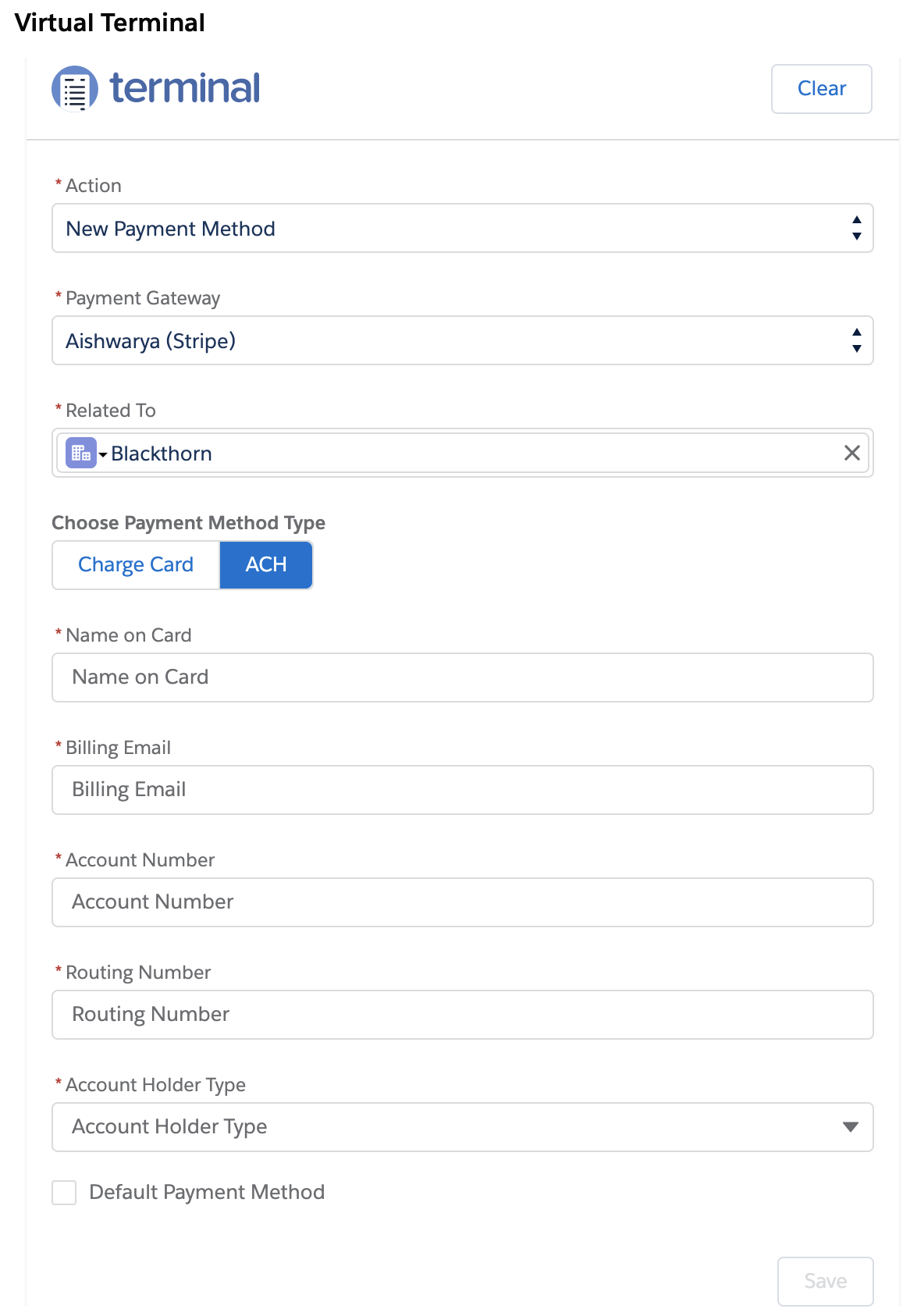The width and height of the screenshot is (910, 1316).
Task: Click the Save button
Action: 826,1282
